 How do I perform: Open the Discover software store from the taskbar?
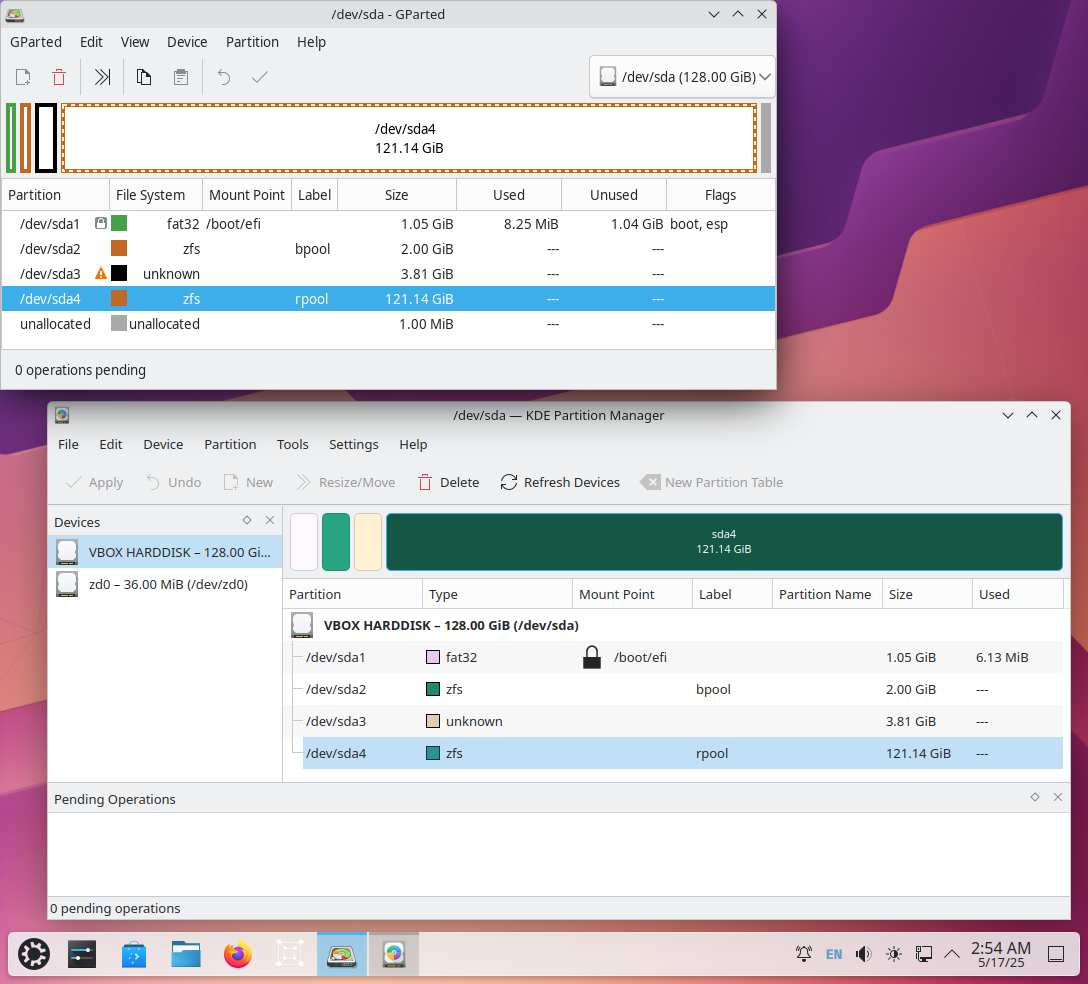[x=134, y=954]
